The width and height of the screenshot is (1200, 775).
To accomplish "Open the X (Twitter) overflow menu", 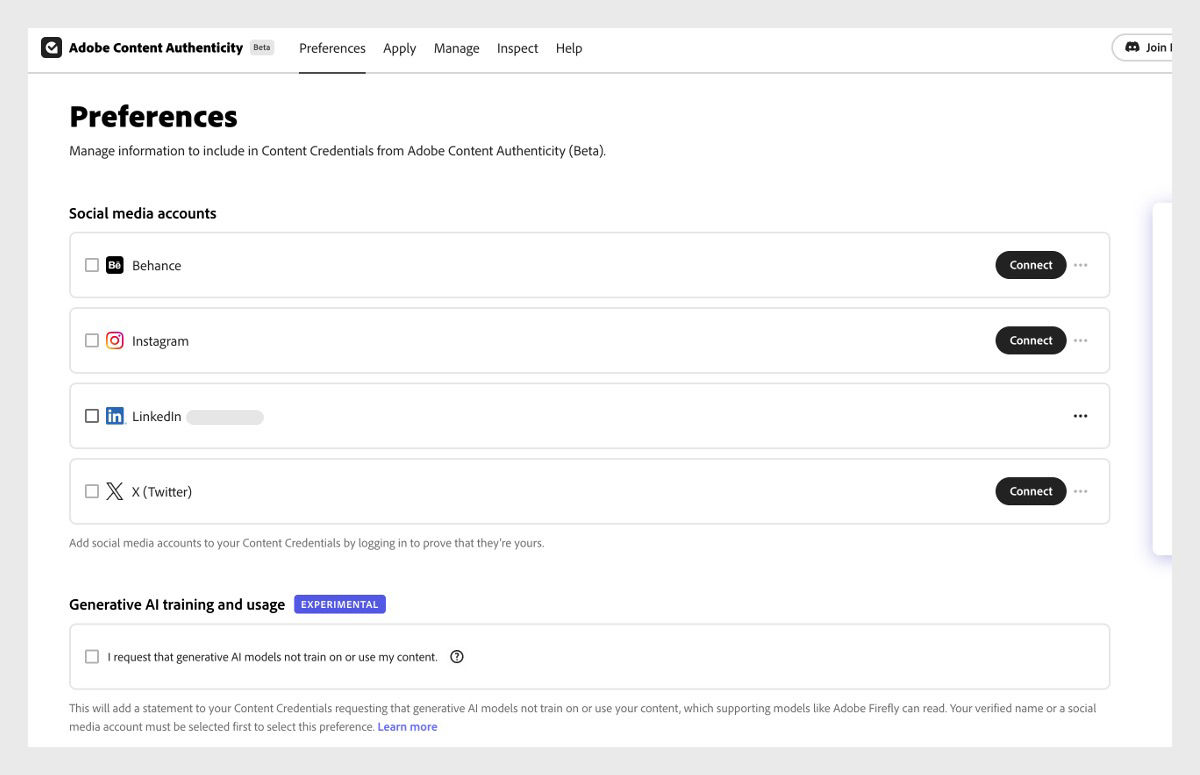I will click(x=1081, y=491).
